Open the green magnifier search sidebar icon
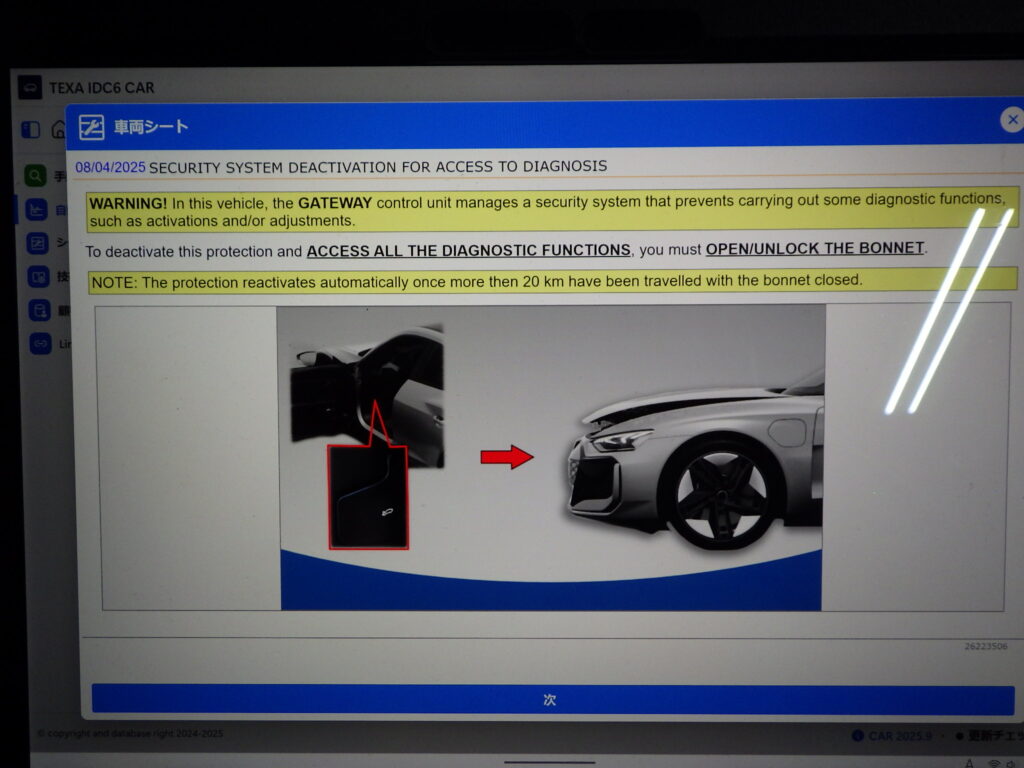The image size is (1024, 768). pos(37,176)
